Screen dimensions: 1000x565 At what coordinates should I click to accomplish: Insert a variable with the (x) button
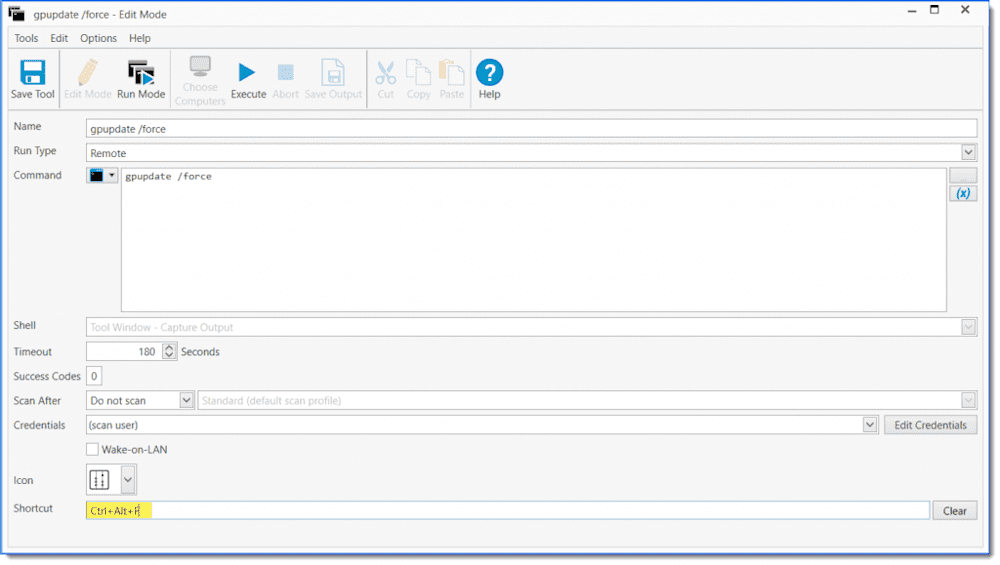pyautogui.click(x=963, y=193)
